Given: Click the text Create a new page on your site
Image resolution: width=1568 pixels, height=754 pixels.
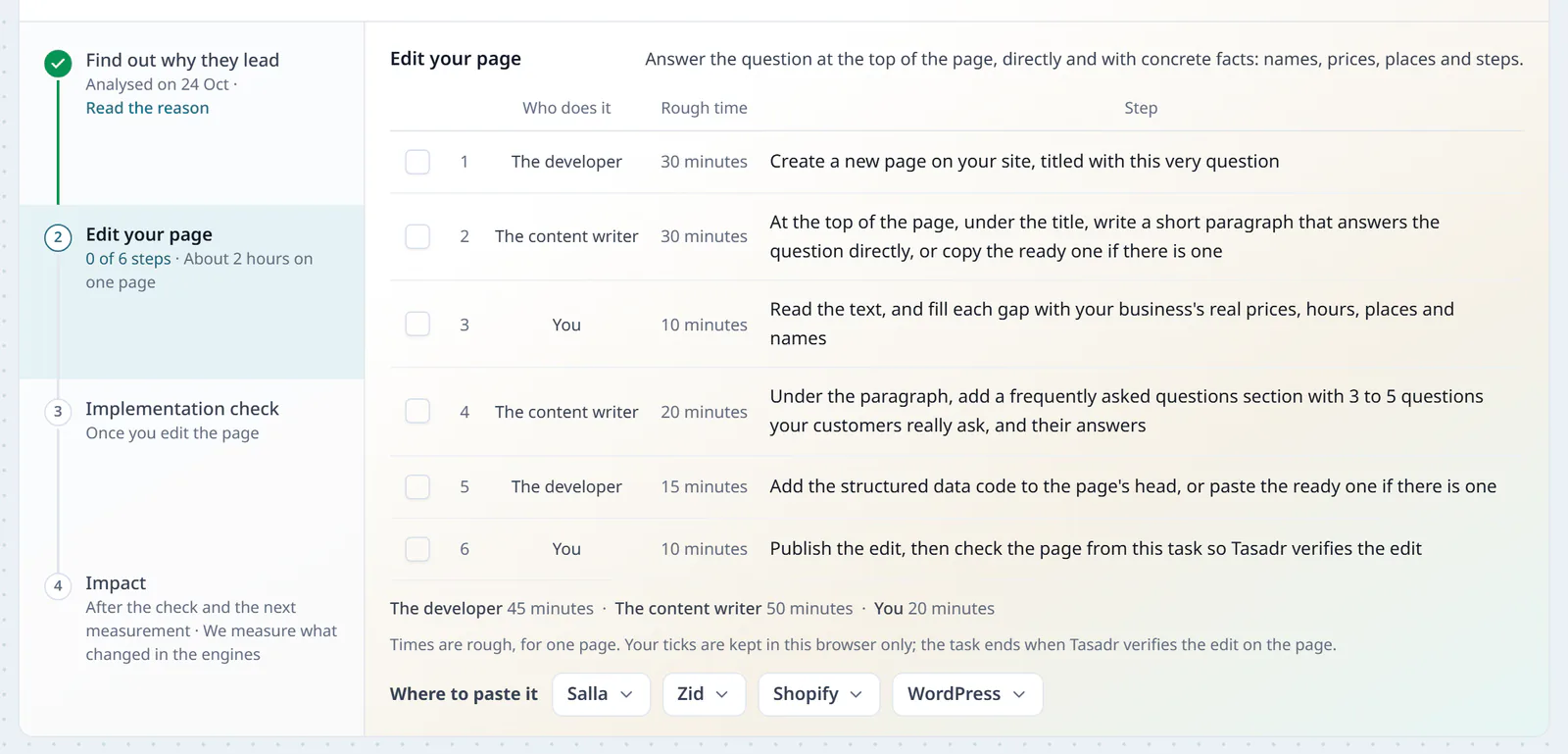Looking at the screenshot, I should click(1024, 162).
